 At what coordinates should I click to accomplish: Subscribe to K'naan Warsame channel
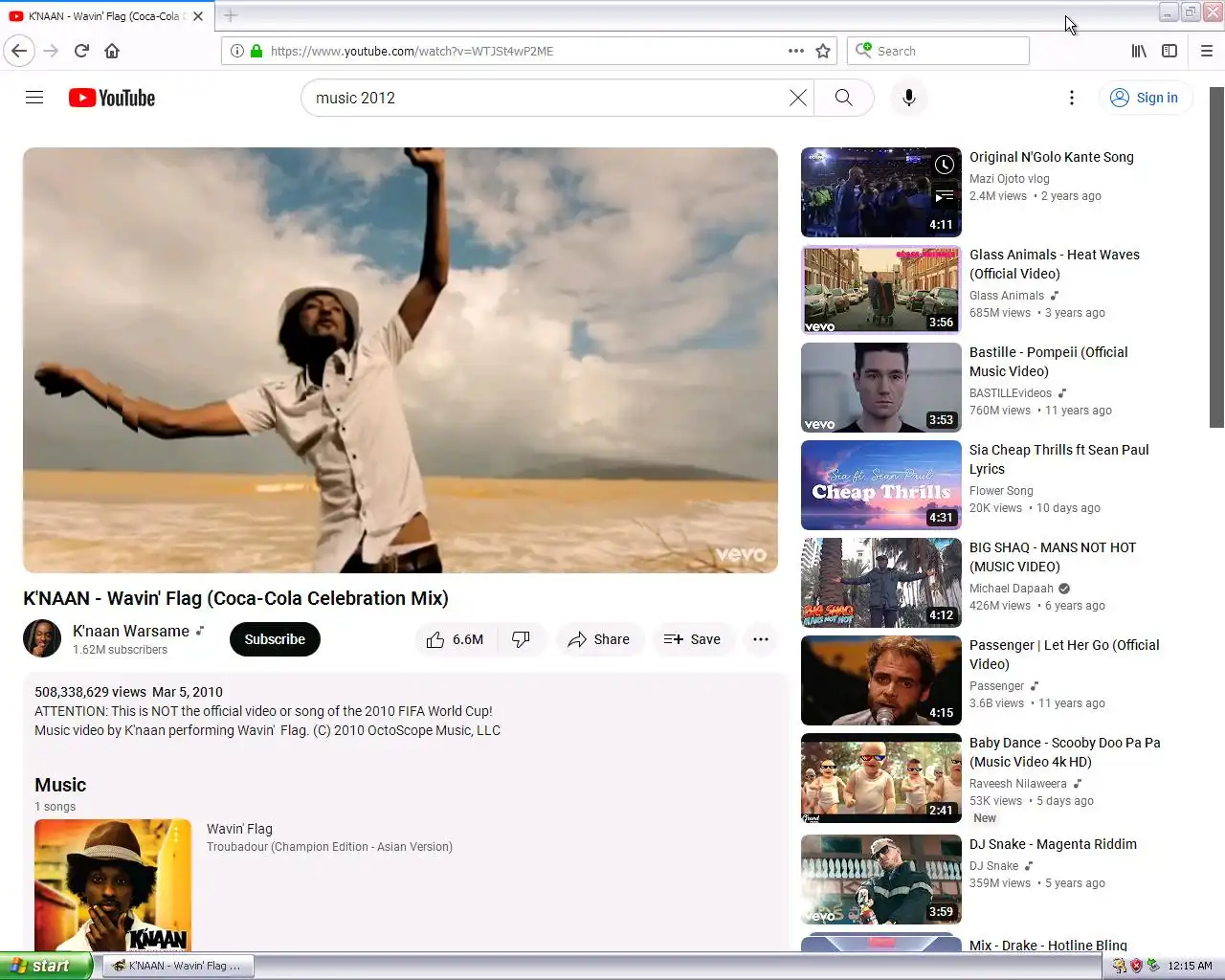pyautogui.click(x=275, y=639)
